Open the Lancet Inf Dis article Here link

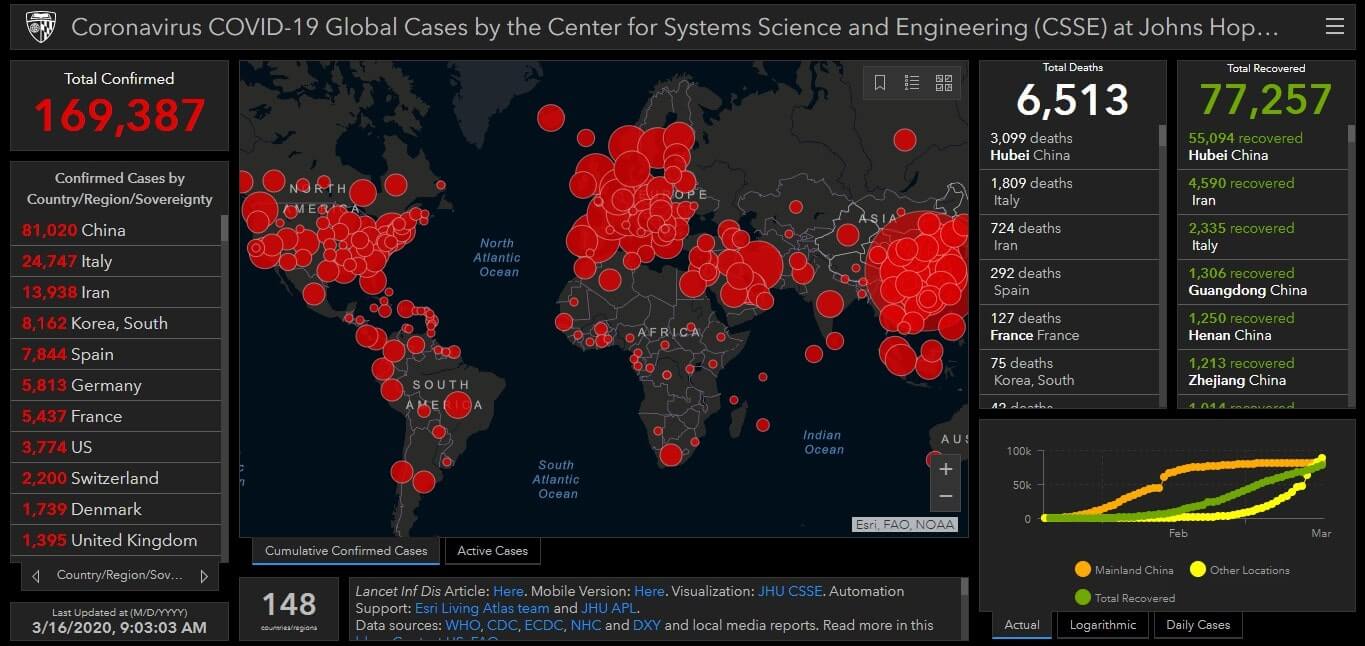tap(509, 590)
